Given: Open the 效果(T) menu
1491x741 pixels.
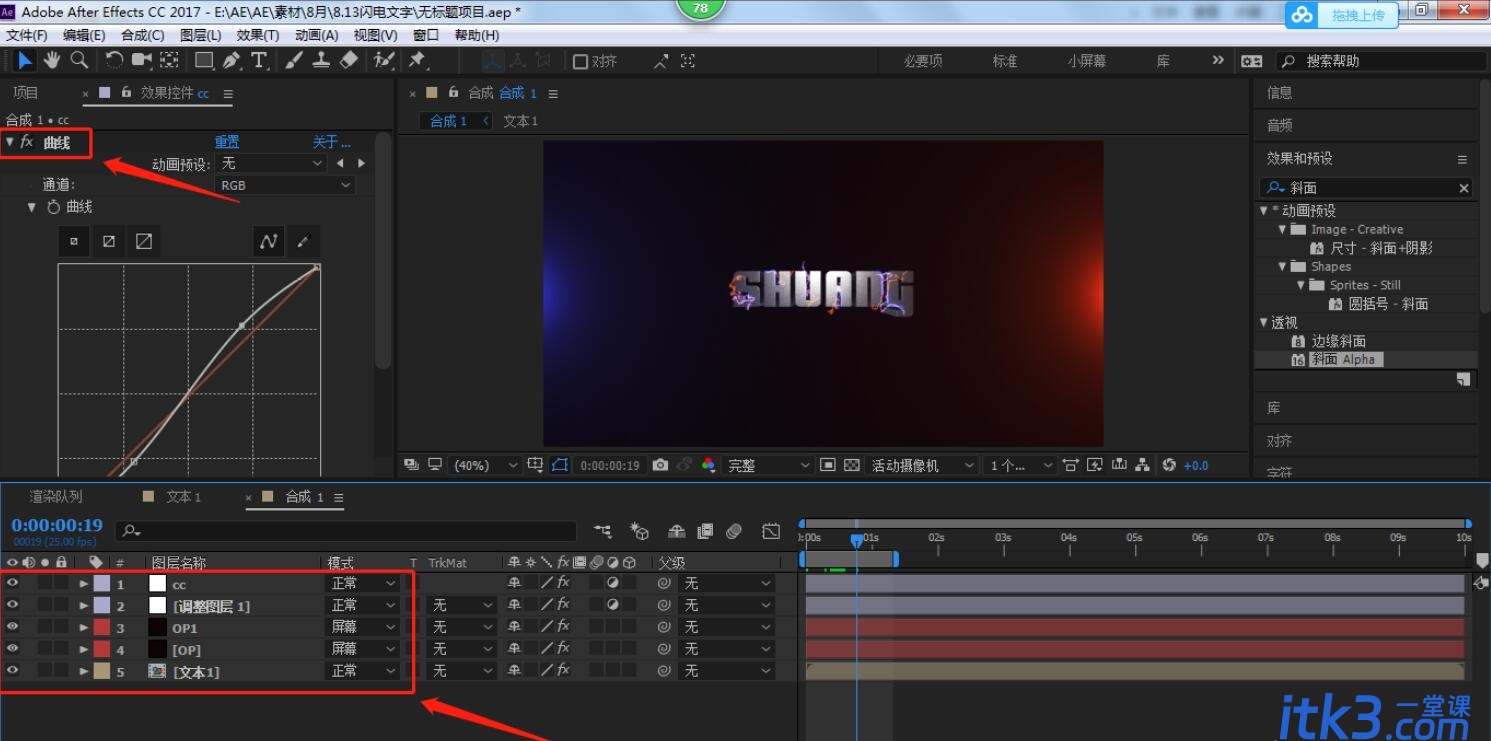Looking at the screenshot, I should click(258, 35).
